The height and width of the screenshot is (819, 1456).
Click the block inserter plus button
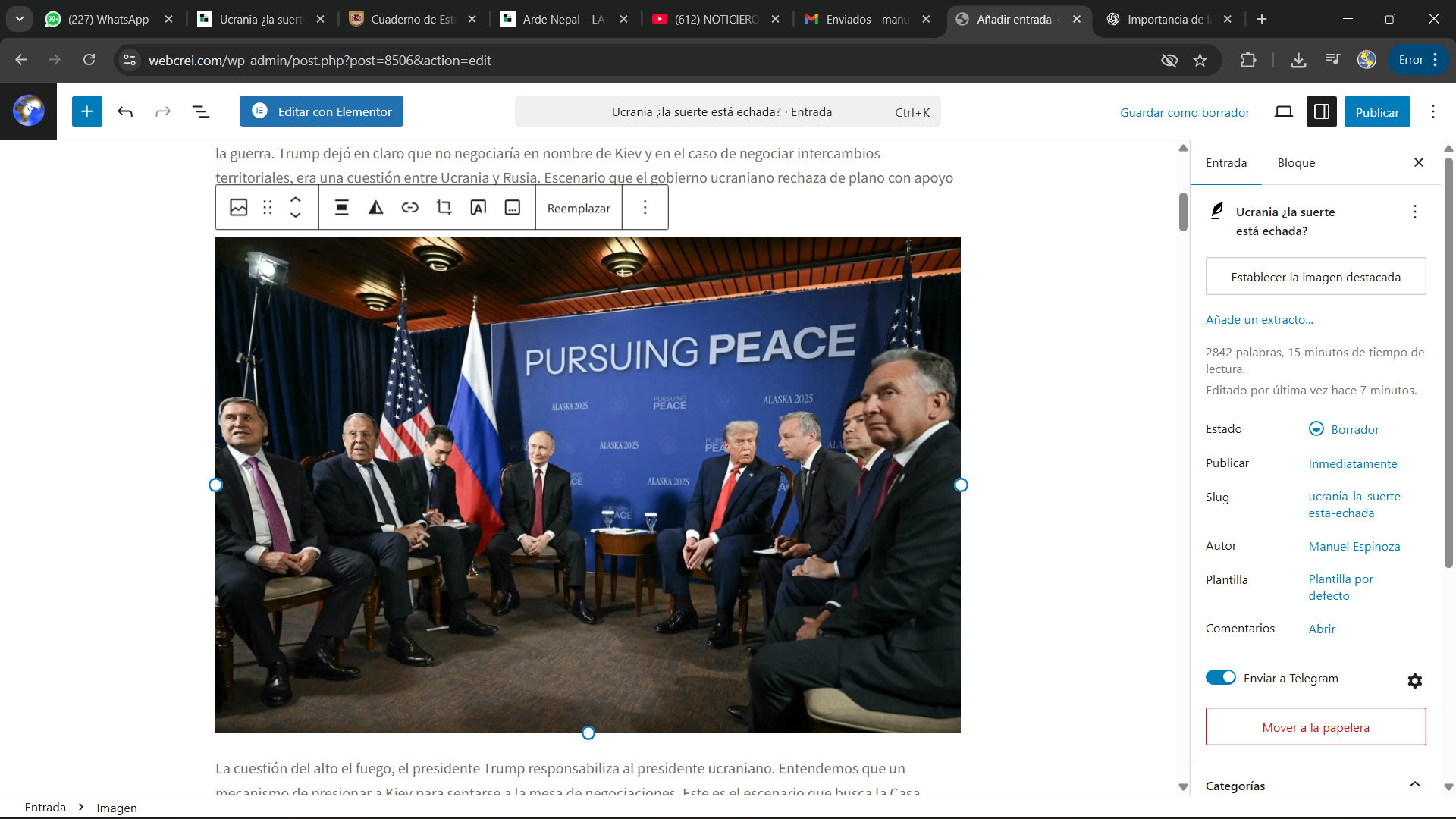(x=87, y=111)
